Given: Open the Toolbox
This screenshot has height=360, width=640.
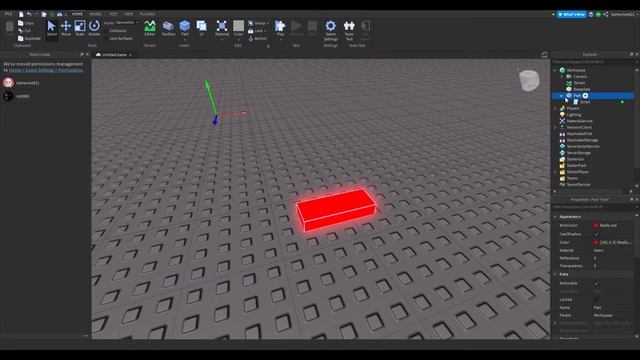Looking at the screenshot, I should coord(168,28).
